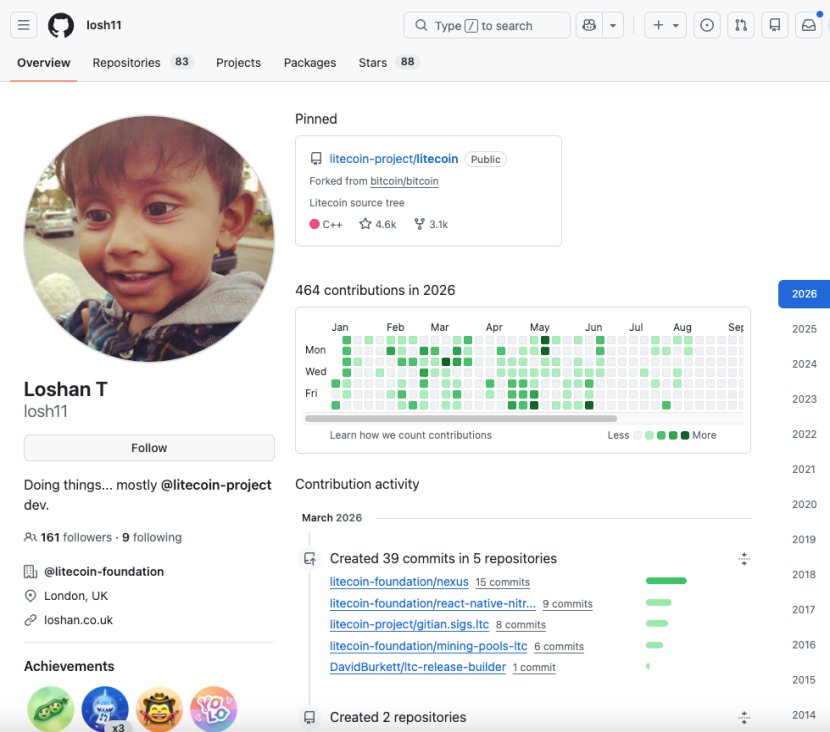Switch to the Repositories tab
Image resolution: width=830 pixels, height=732 pixels.
(143, 62)
